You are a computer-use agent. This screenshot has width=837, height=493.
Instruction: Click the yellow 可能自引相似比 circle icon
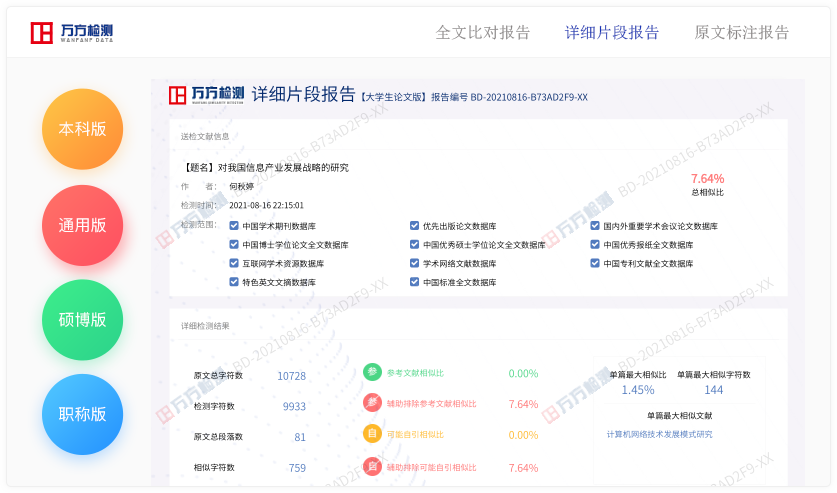pos(372,434)
